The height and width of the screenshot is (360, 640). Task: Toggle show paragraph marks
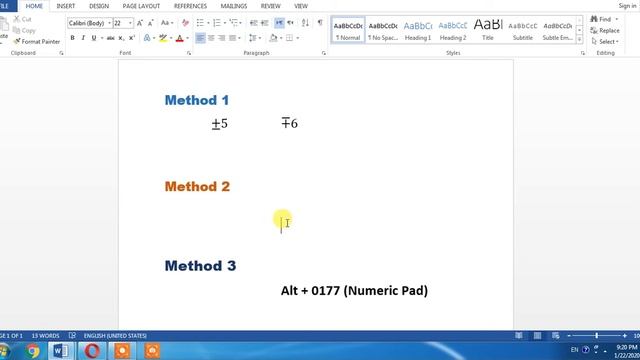tap(320, 23)
